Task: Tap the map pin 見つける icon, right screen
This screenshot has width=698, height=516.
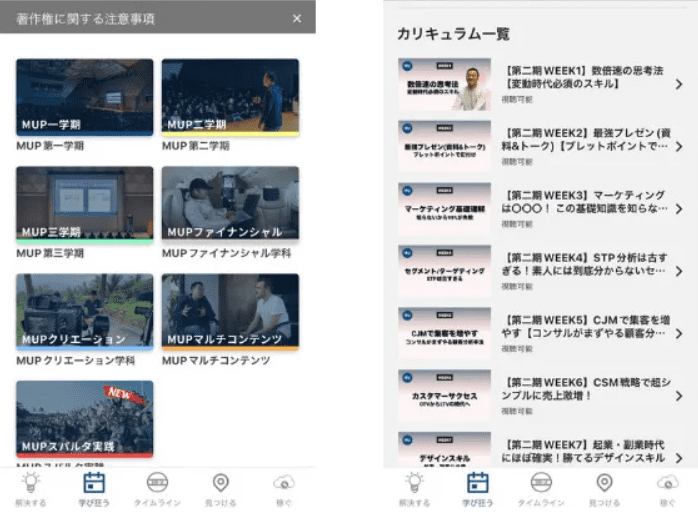Action: pyautogui.click(x=605, y=483)
